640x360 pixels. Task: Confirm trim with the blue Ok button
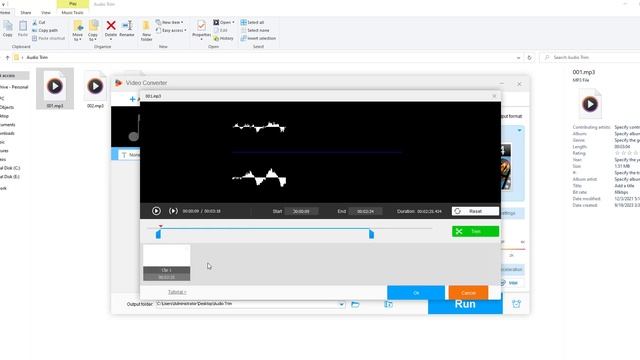coord(416,293)
